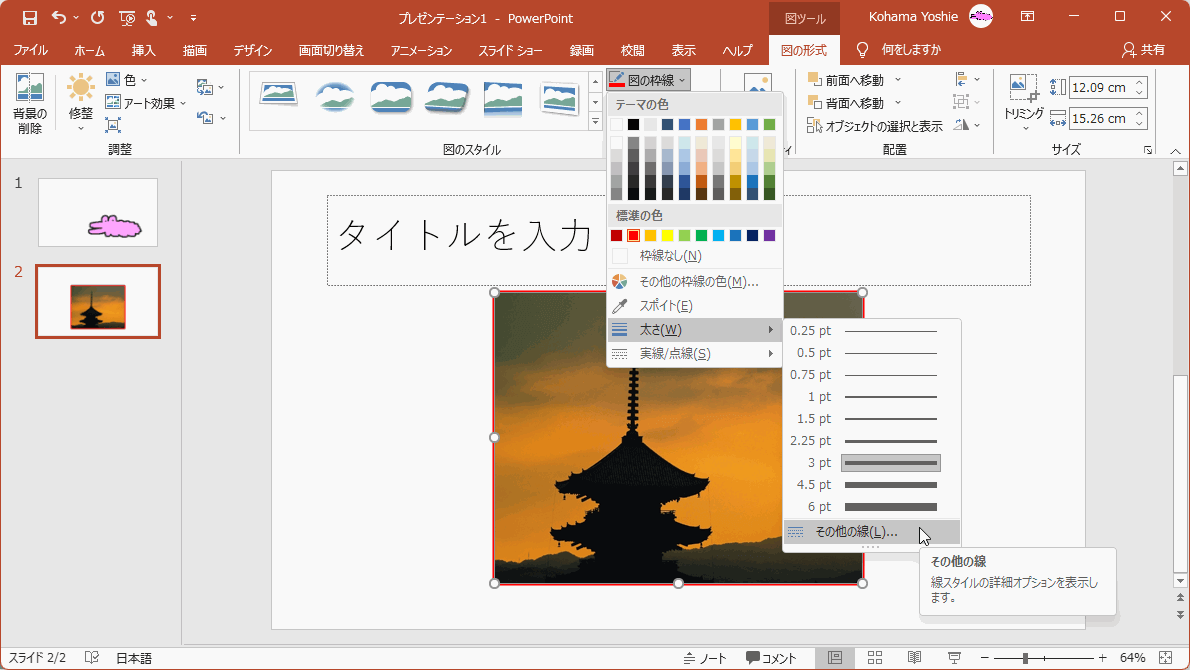Viewport: 1190px width, 670px height.
Task: Select slide 2 thumbnail
Action: 98,301
